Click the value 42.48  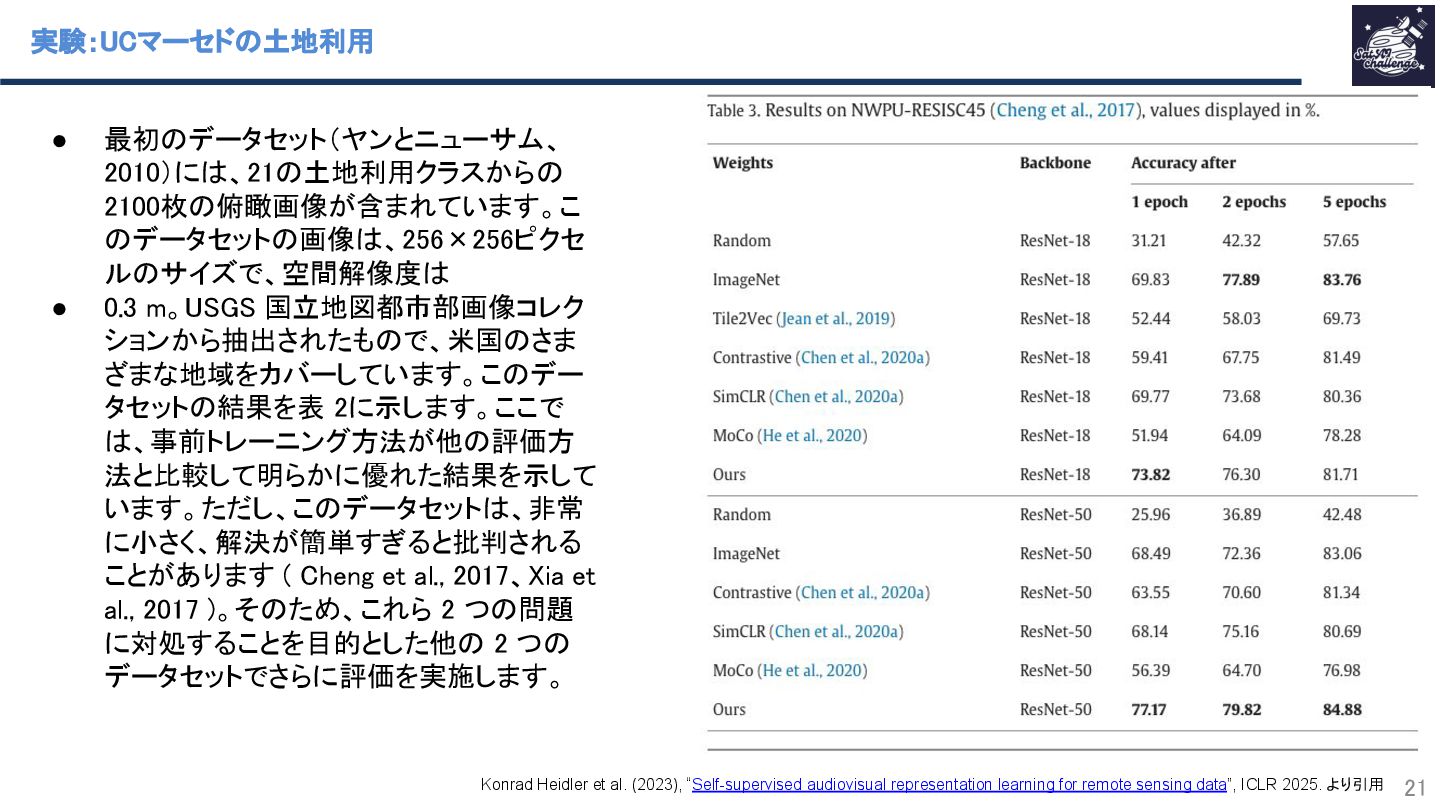point(1342,515)
